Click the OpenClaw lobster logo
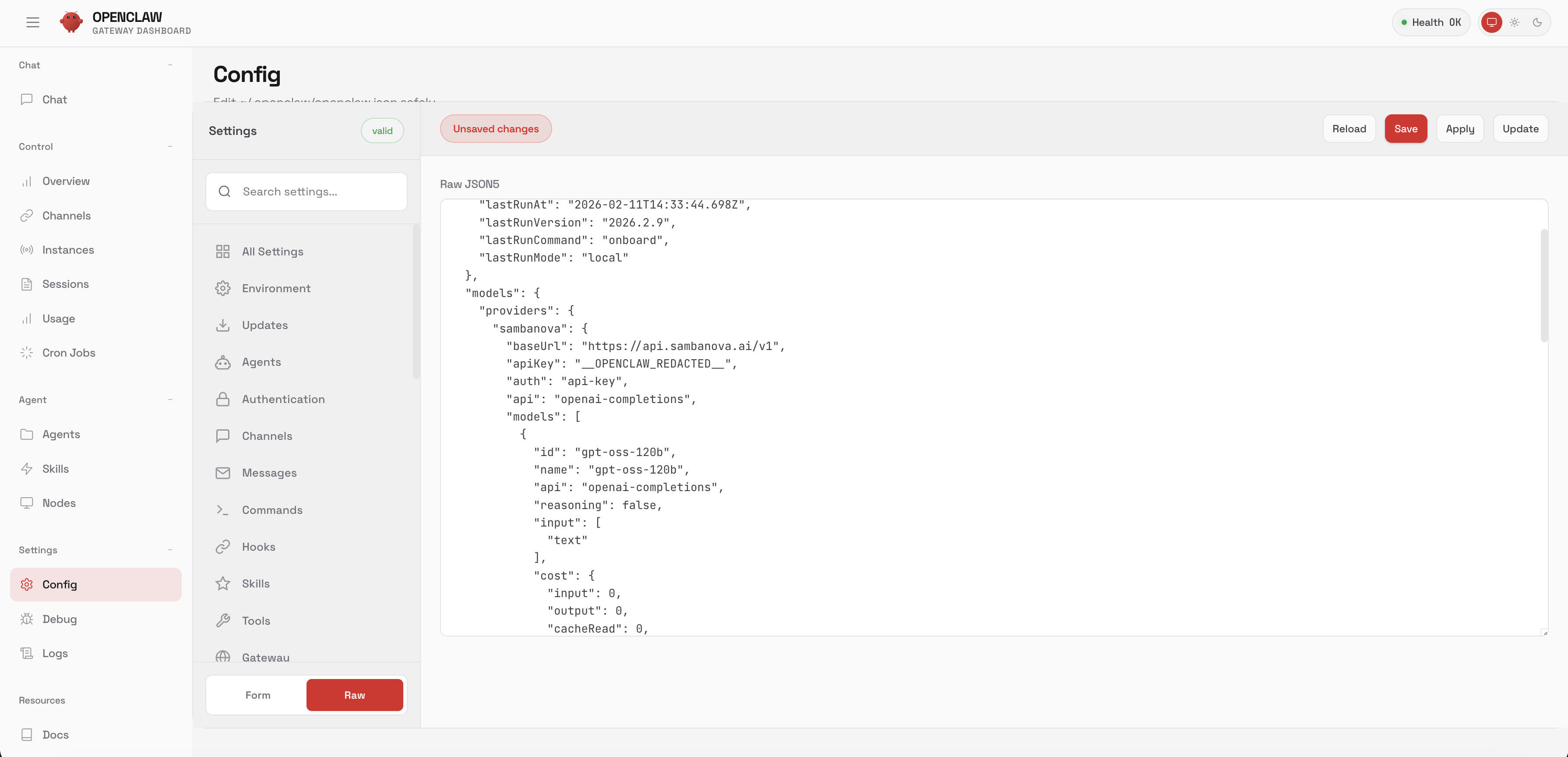1568x757 pixels. 71,22
